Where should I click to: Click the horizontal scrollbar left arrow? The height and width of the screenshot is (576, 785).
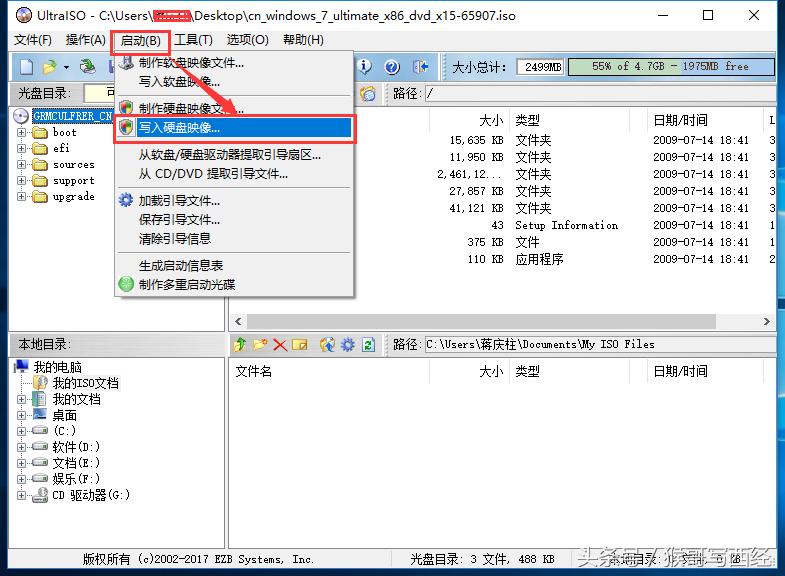(238, 321)
